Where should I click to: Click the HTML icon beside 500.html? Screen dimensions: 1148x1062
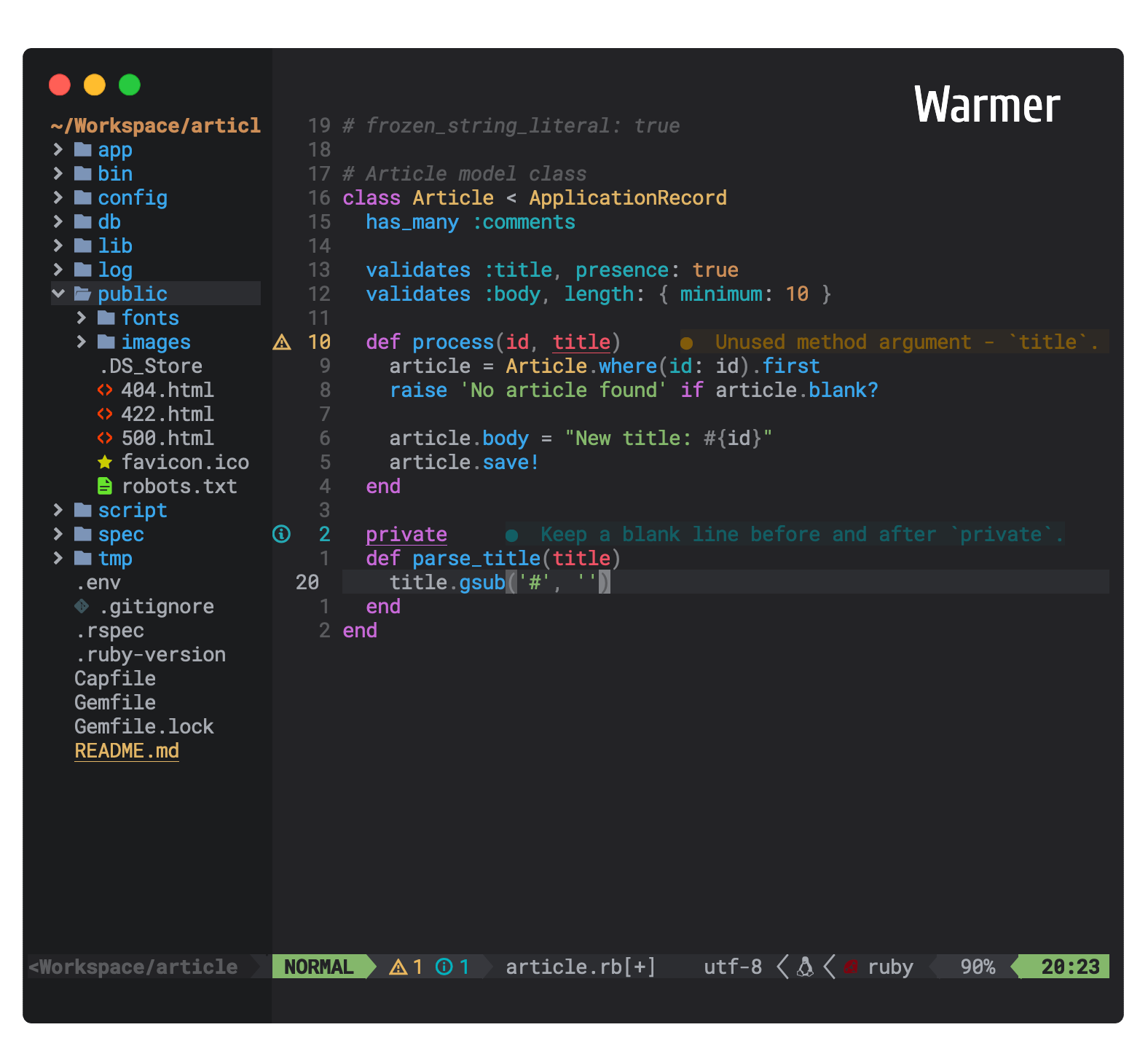(x=105, y=438)
